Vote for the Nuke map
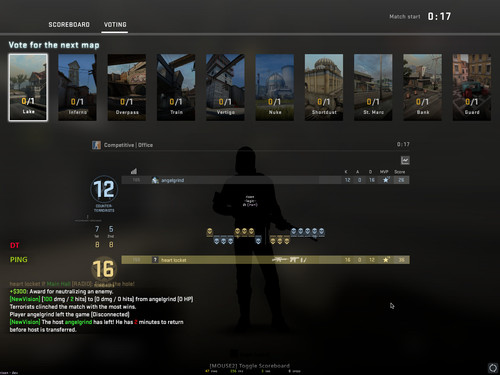500x375 pixels. [x=275, y=87]
